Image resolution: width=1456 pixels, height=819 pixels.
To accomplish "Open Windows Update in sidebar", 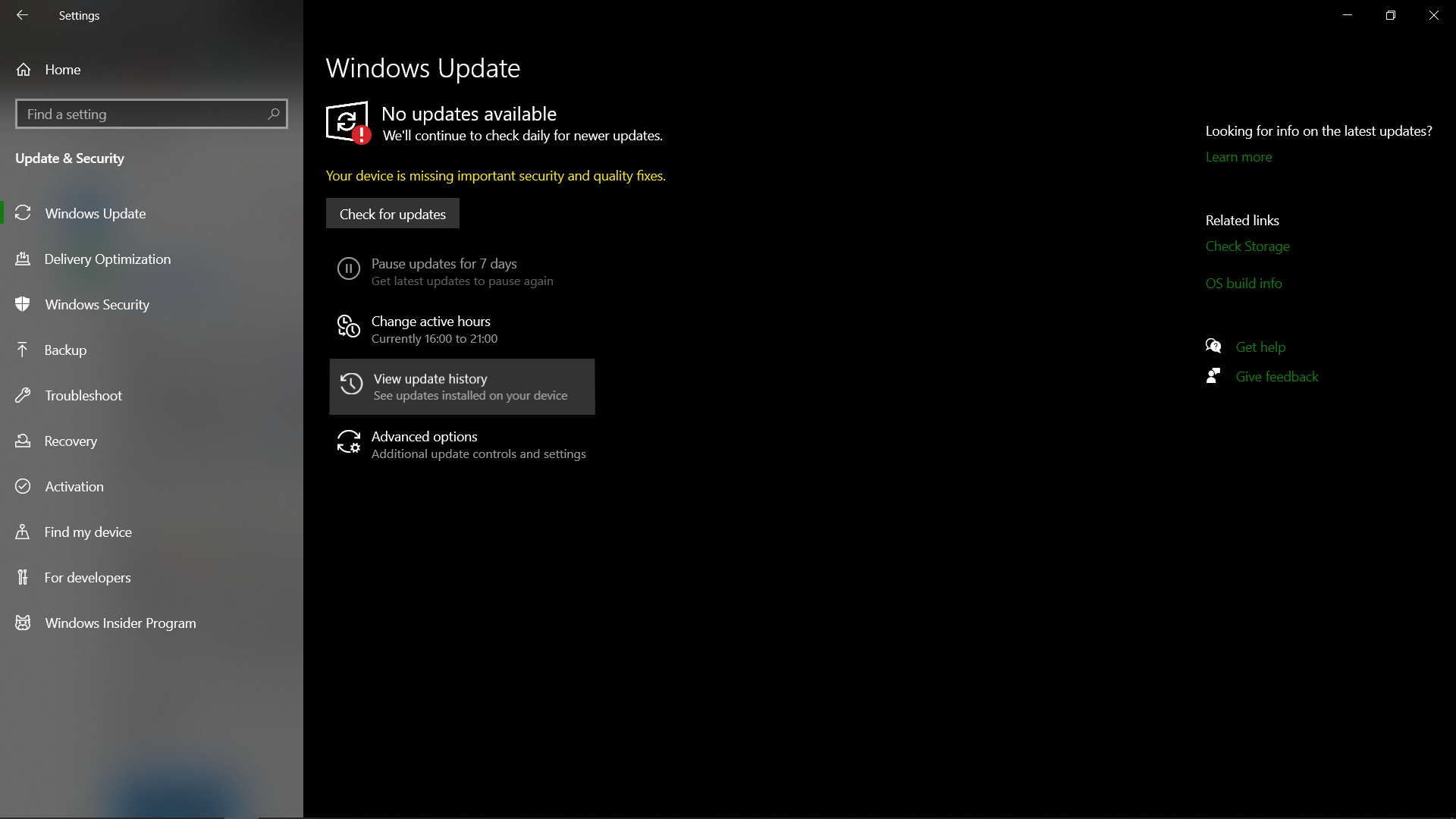I will coord(152,213).
